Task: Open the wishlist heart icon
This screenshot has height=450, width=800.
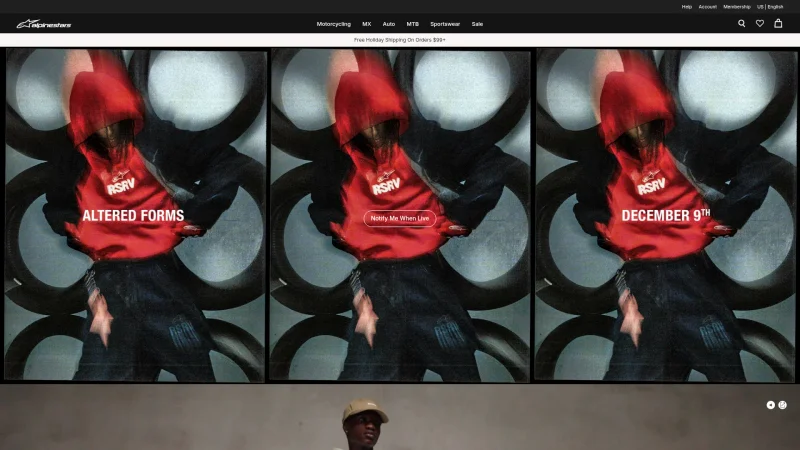Action: [x=760, y=23]
